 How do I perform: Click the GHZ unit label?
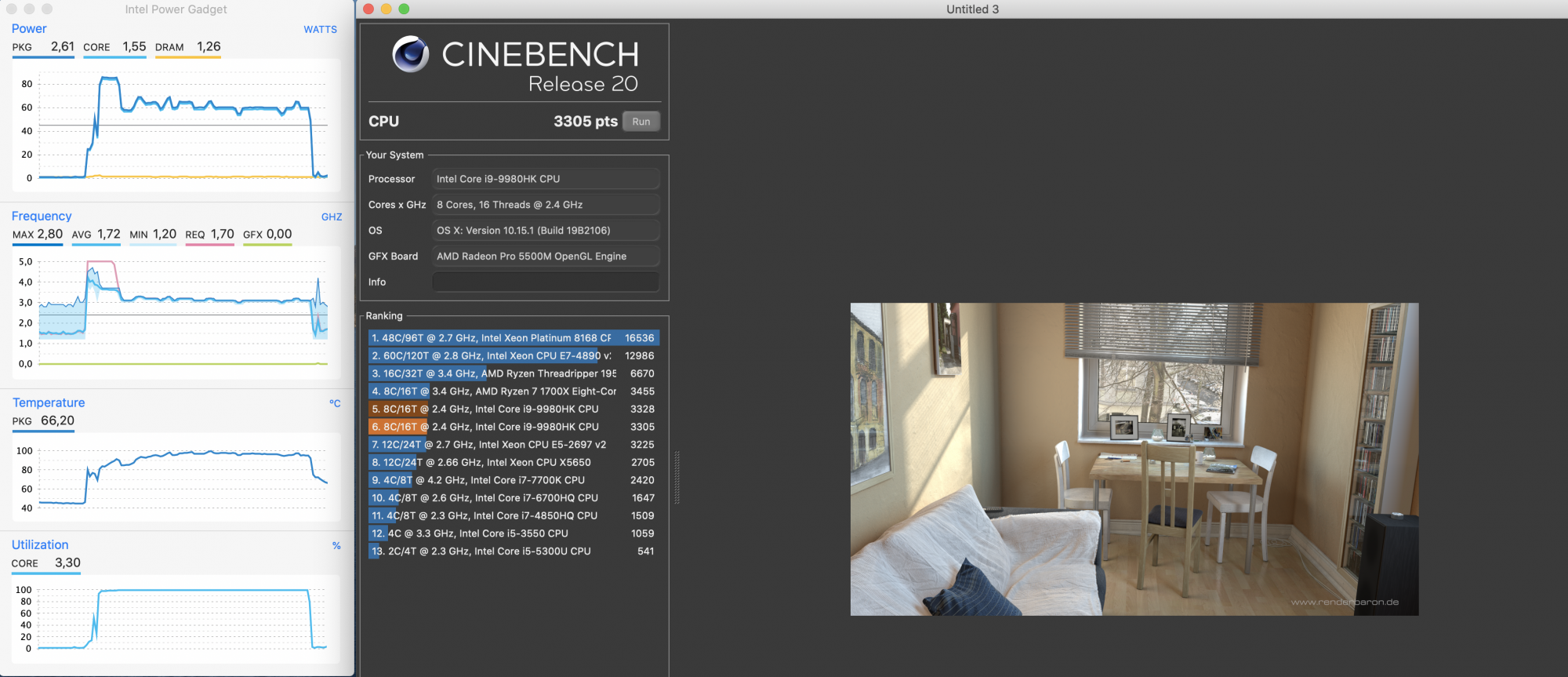332,217
